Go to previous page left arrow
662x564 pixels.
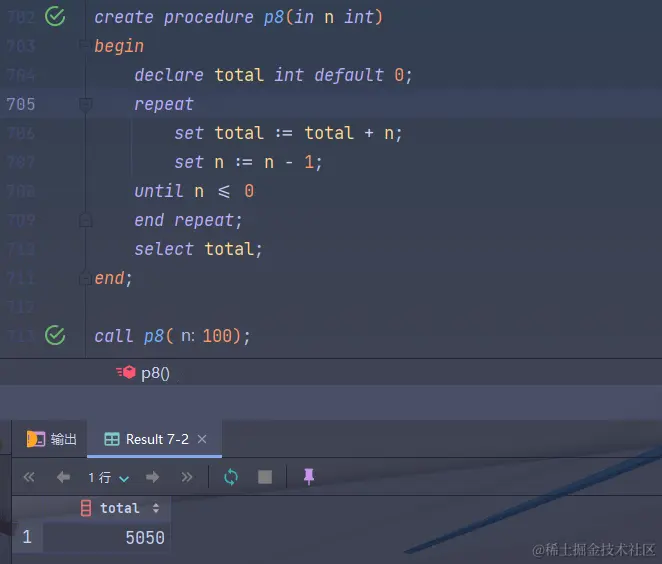point(63,477)
